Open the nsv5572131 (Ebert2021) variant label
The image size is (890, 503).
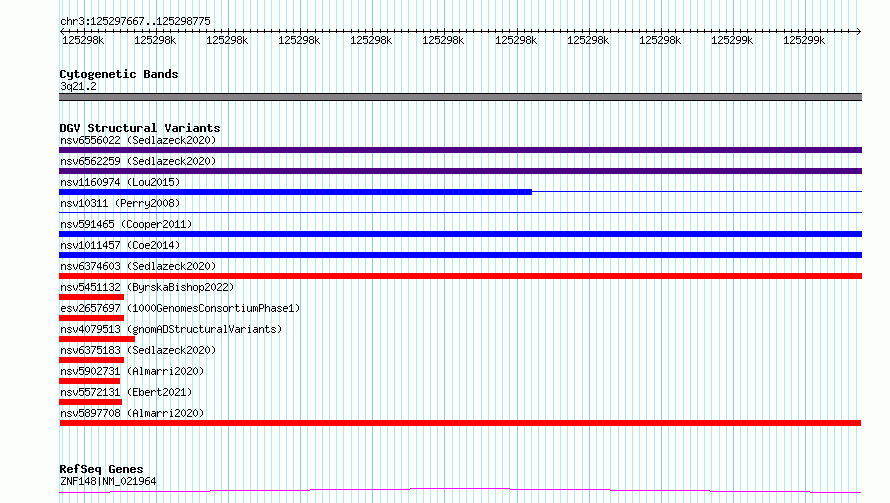click(126, 392)
